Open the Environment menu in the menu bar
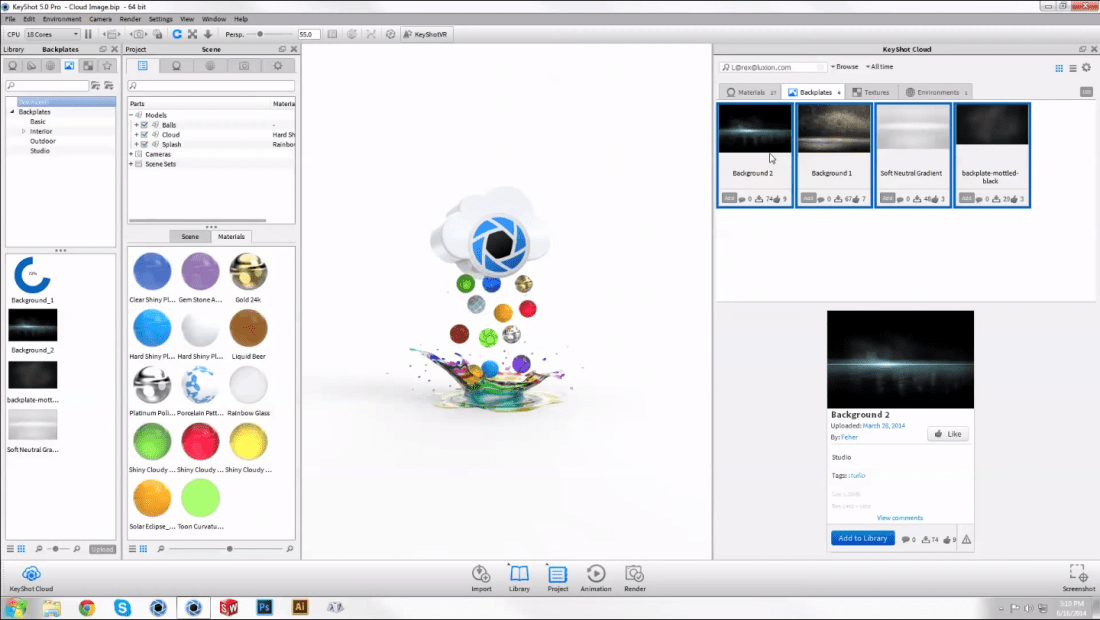This screenshot has height=620, width=1100. [x=62, y=18]
